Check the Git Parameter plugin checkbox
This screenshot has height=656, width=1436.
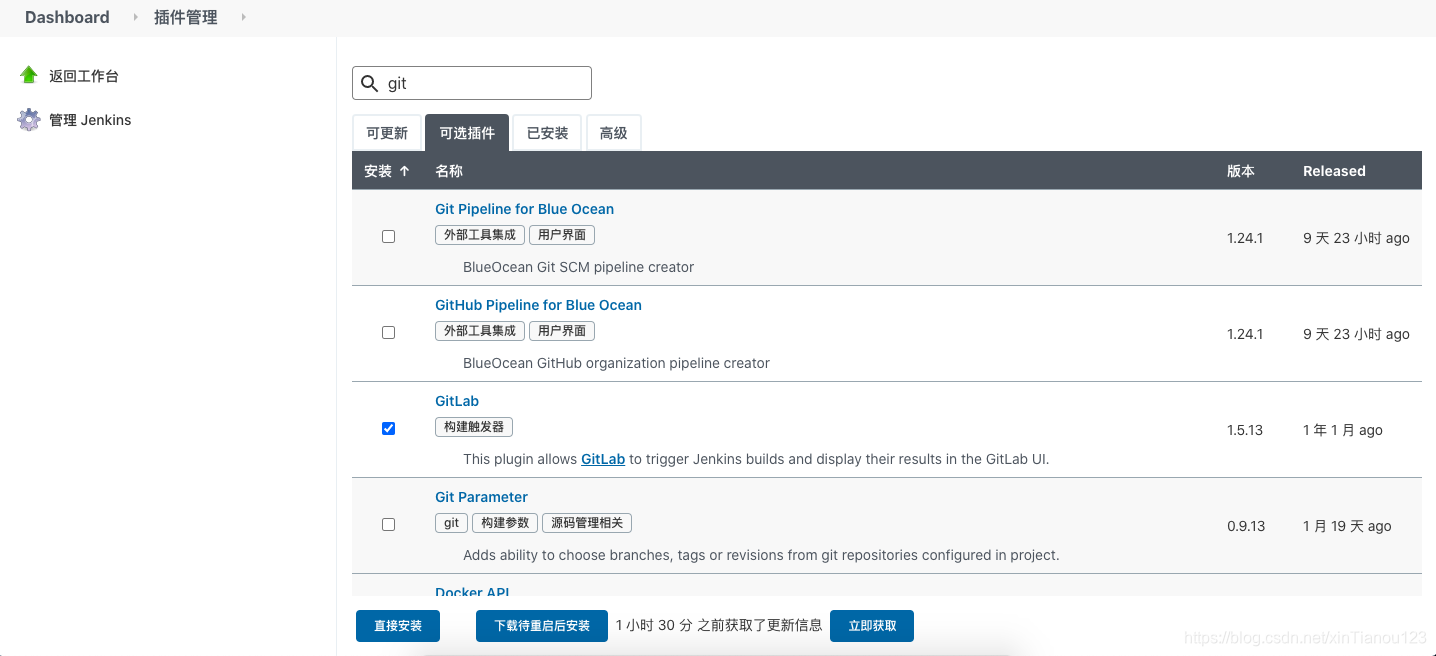[x=389, y=525]
